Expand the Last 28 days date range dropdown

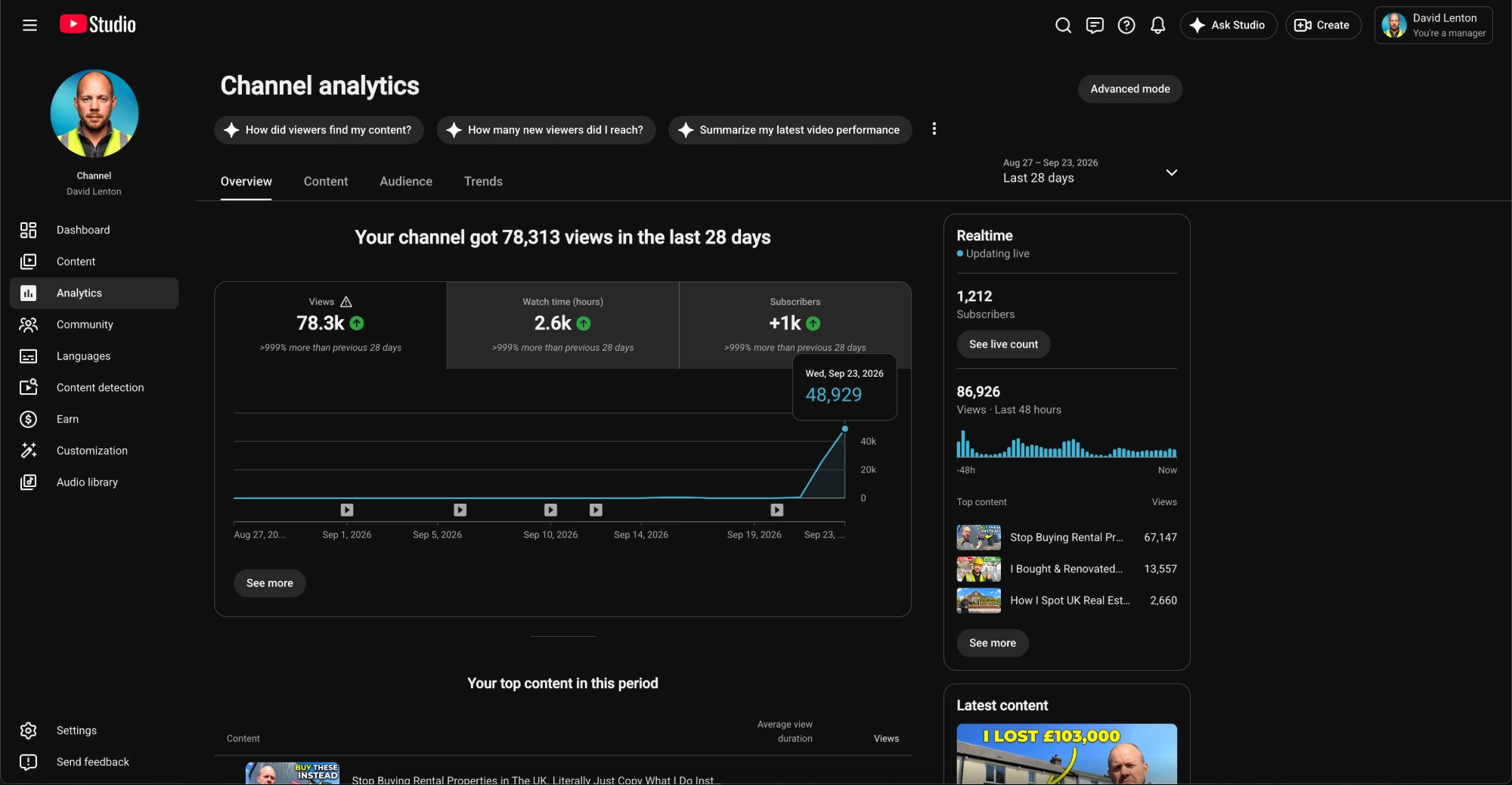[1089, 172]
